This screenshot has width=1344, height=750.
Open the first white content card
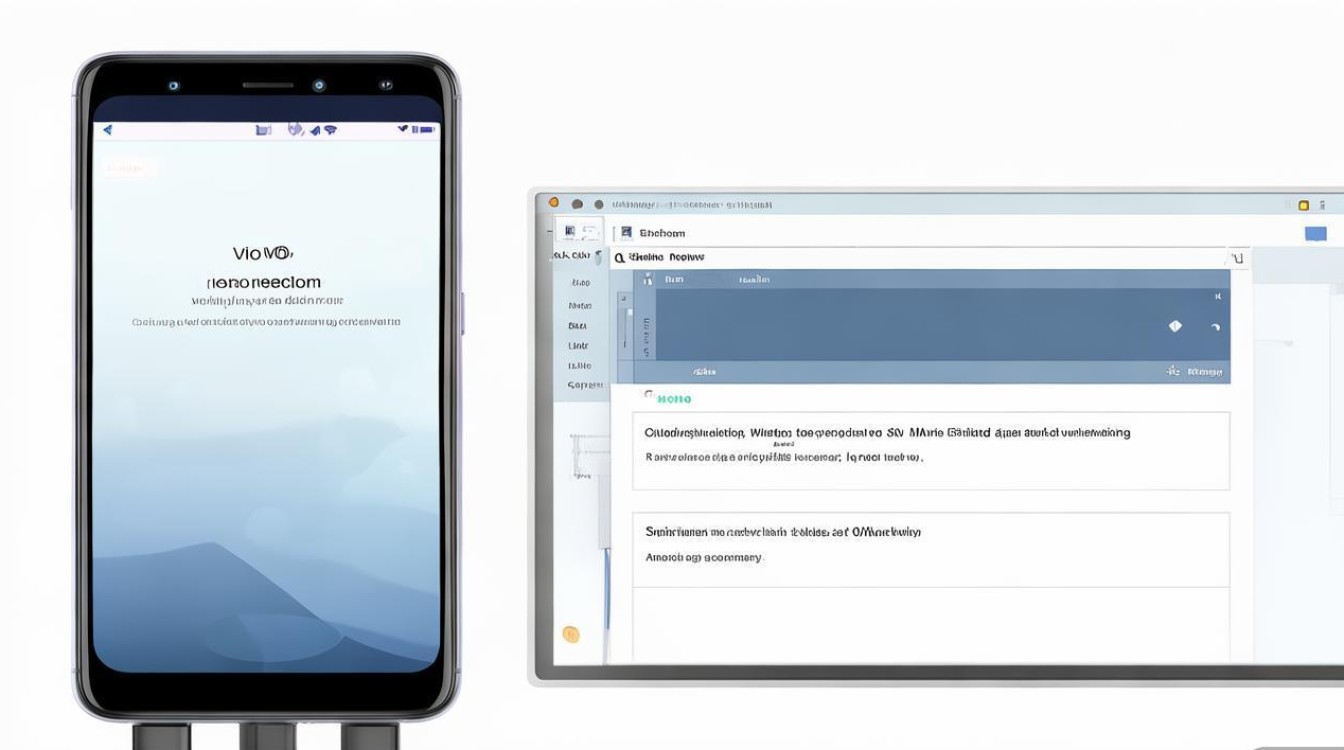click(930, 450)
